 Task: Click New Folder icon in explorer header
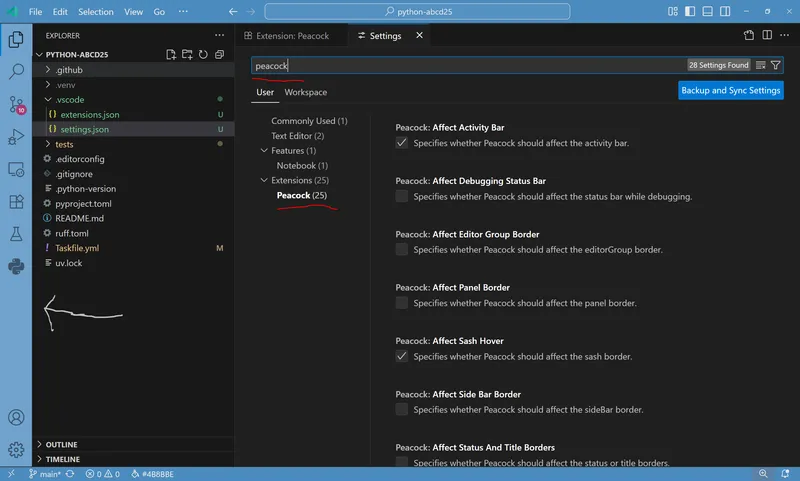tap(187, 54)
